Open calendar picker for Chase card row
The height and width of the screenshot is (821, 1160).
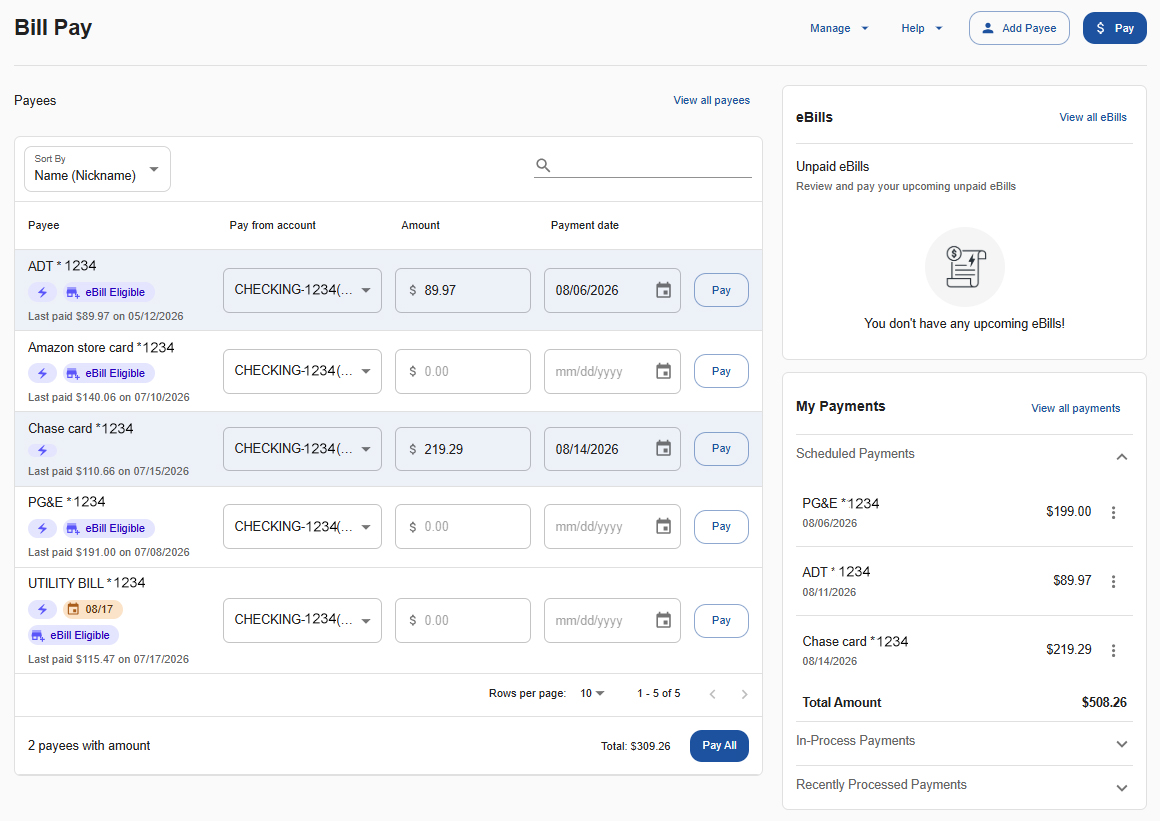[664, 449]
